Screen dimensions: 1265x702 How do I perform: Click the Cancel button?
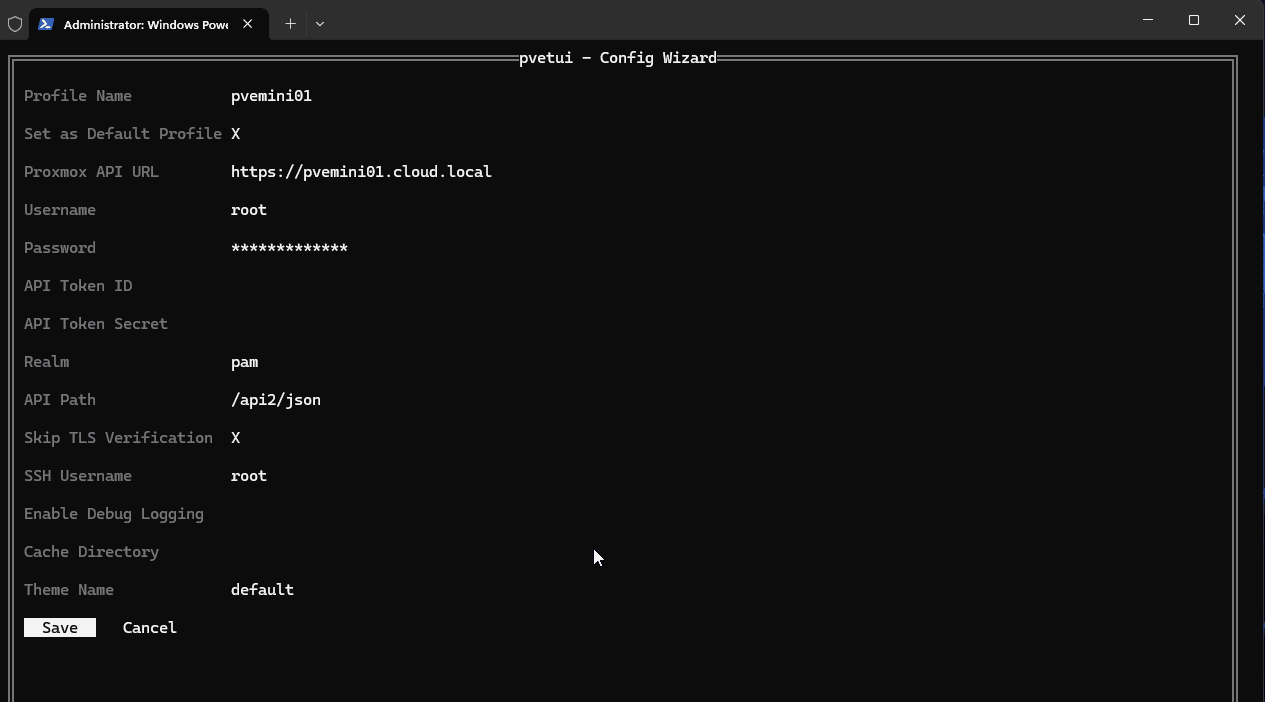tap(149, 627)
